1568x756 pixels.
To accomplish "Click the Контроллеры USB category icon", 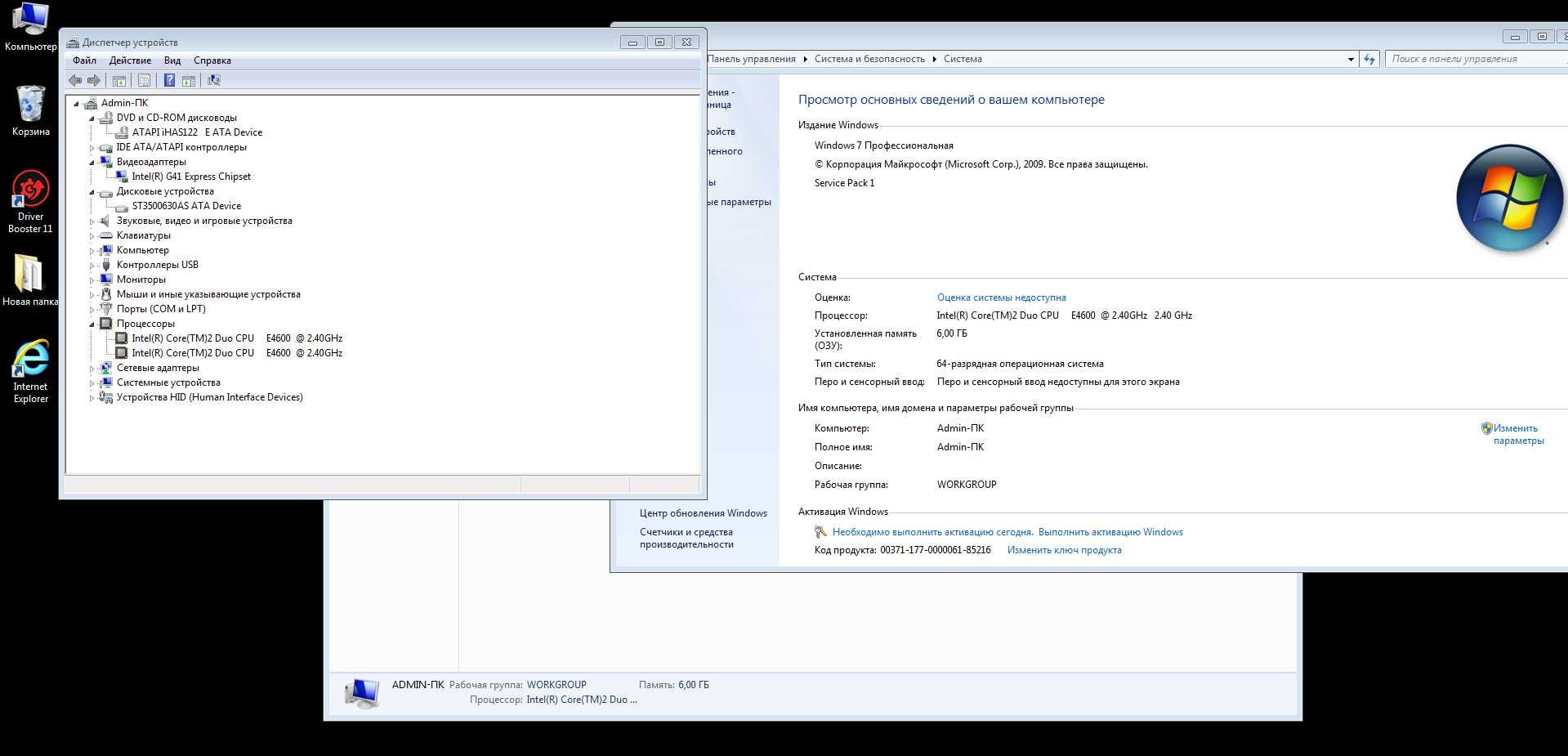I will coord(105,265).
